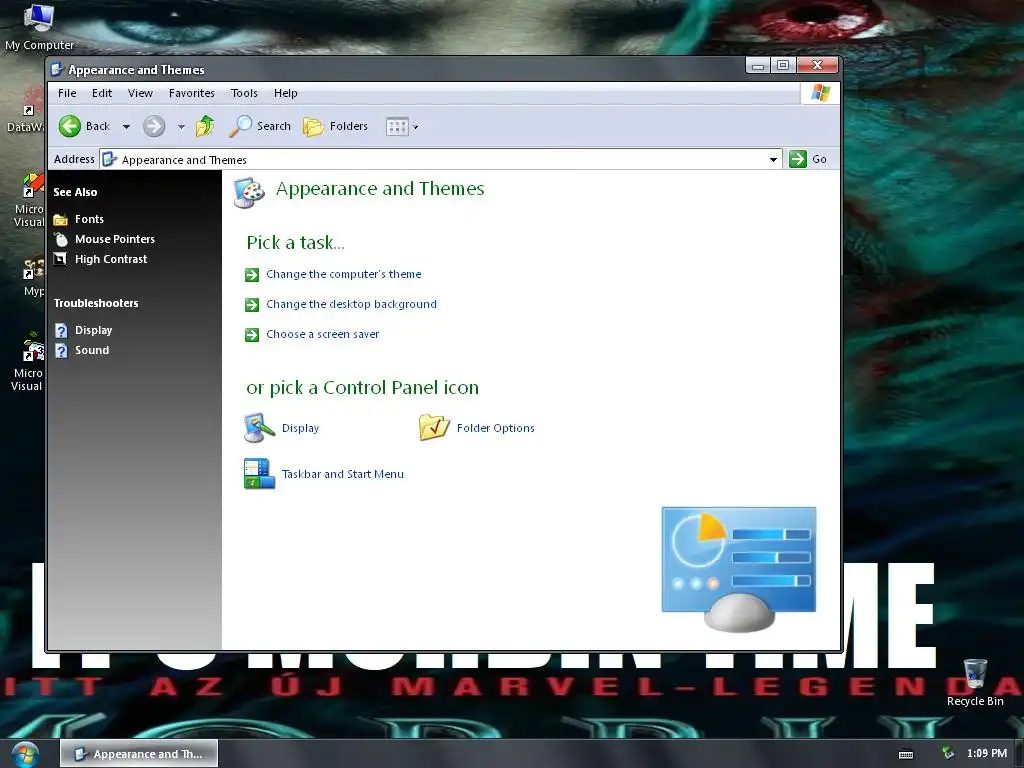
Task: Open Taskbar and Start Menu text link
Action: pyautogui.click(x=343, y=474)
